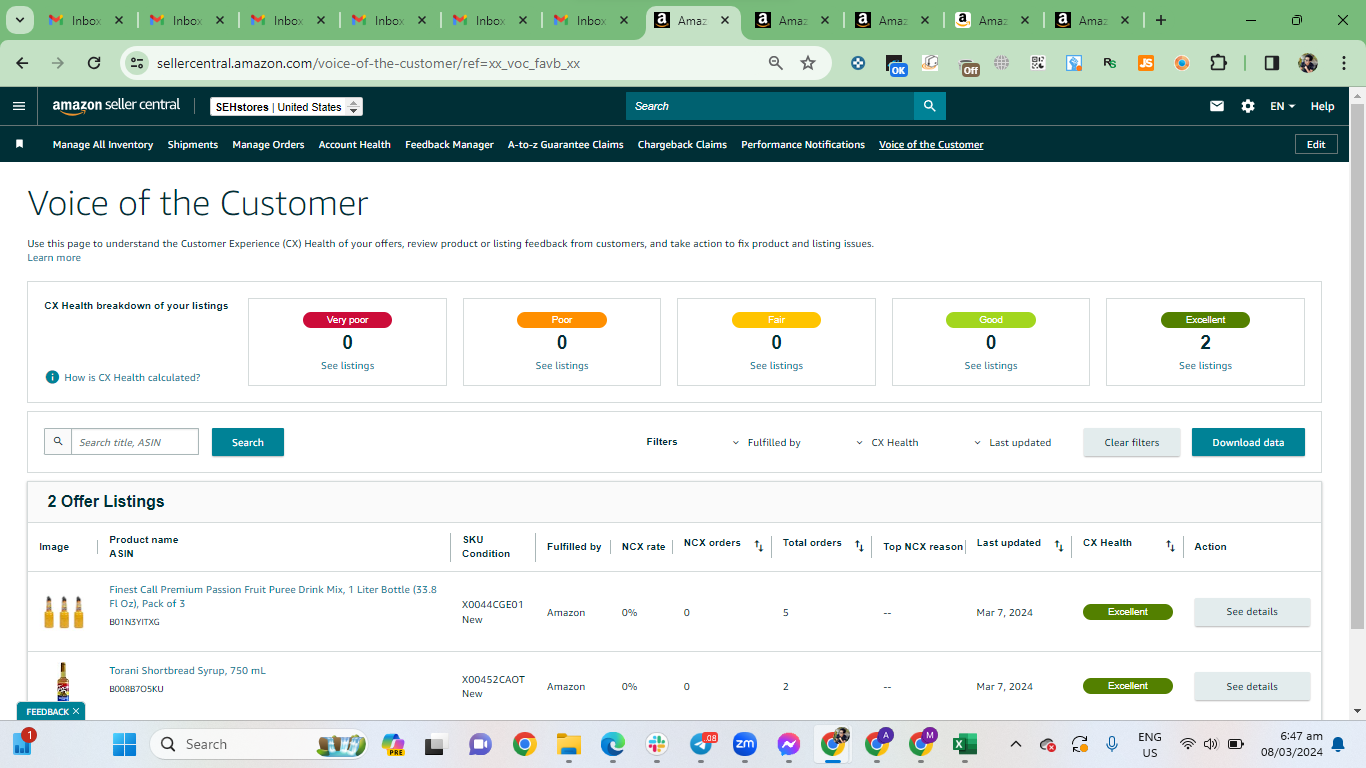Image resolution: width=1366 pixels, height=768 pixels.
Task: Open the Torani Shortbread Syrup product link
Action: tap(187, 671)
